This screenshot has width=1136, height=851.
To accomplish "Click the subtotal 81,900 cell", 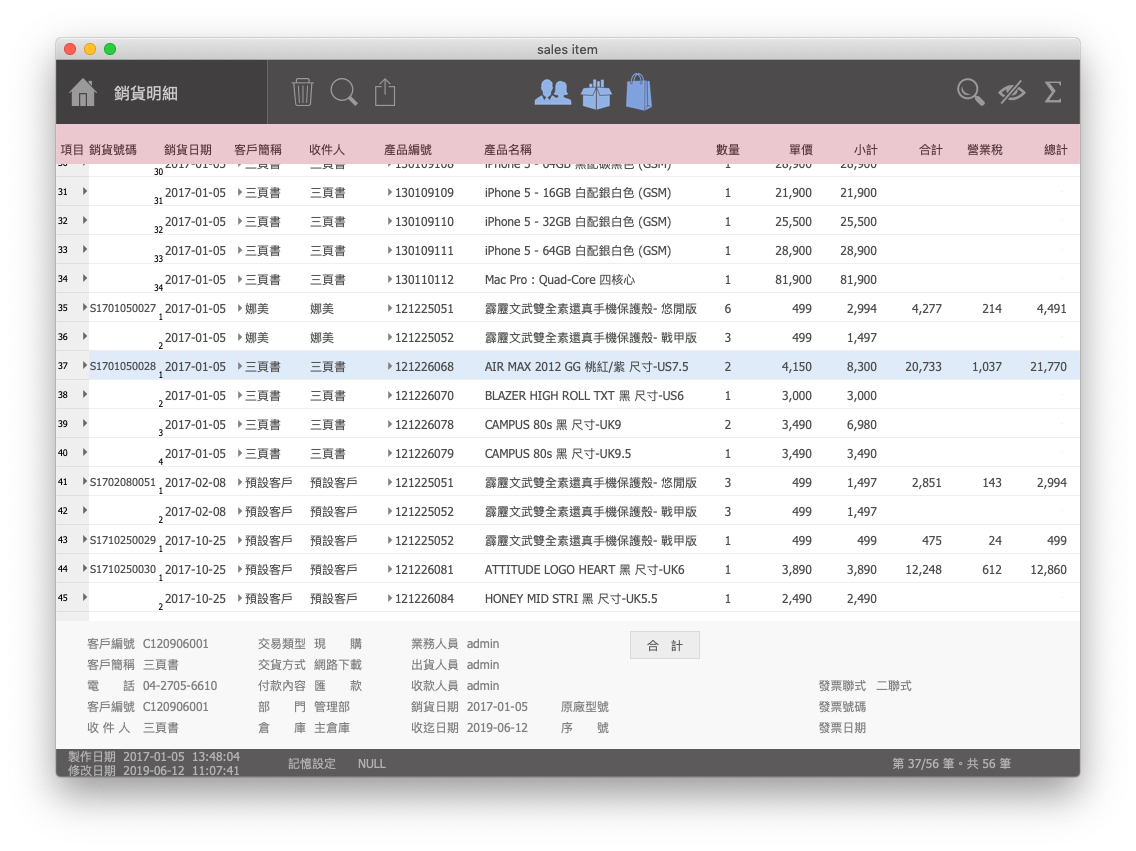I will coord(858,280).
